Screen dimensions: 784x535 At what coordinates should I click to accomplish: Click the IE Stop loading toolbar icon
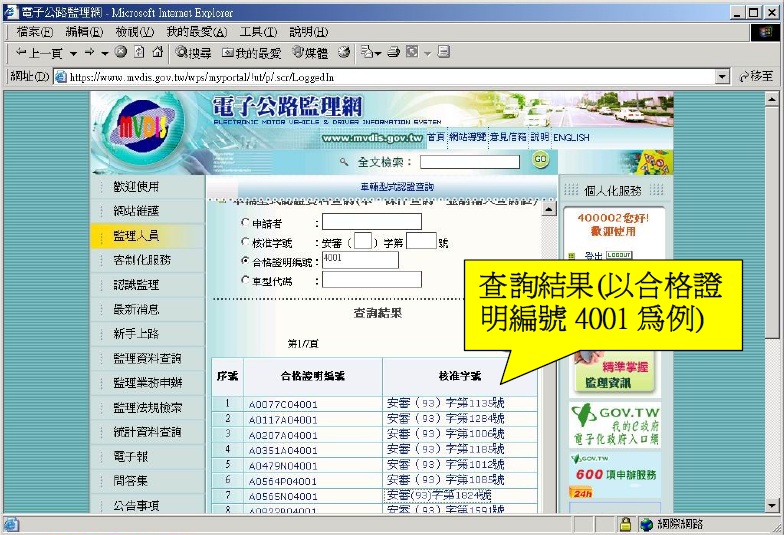pos(121,52)
